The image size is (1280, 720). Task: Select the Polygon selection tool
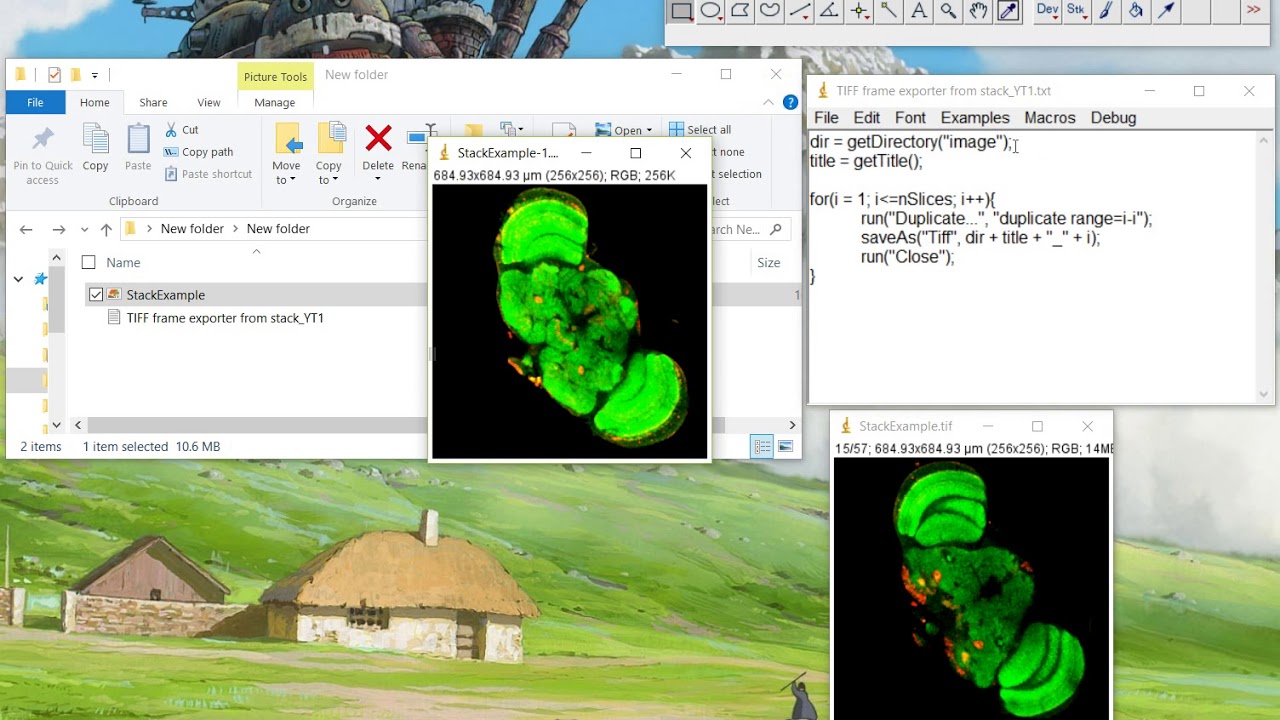[740, 11]
